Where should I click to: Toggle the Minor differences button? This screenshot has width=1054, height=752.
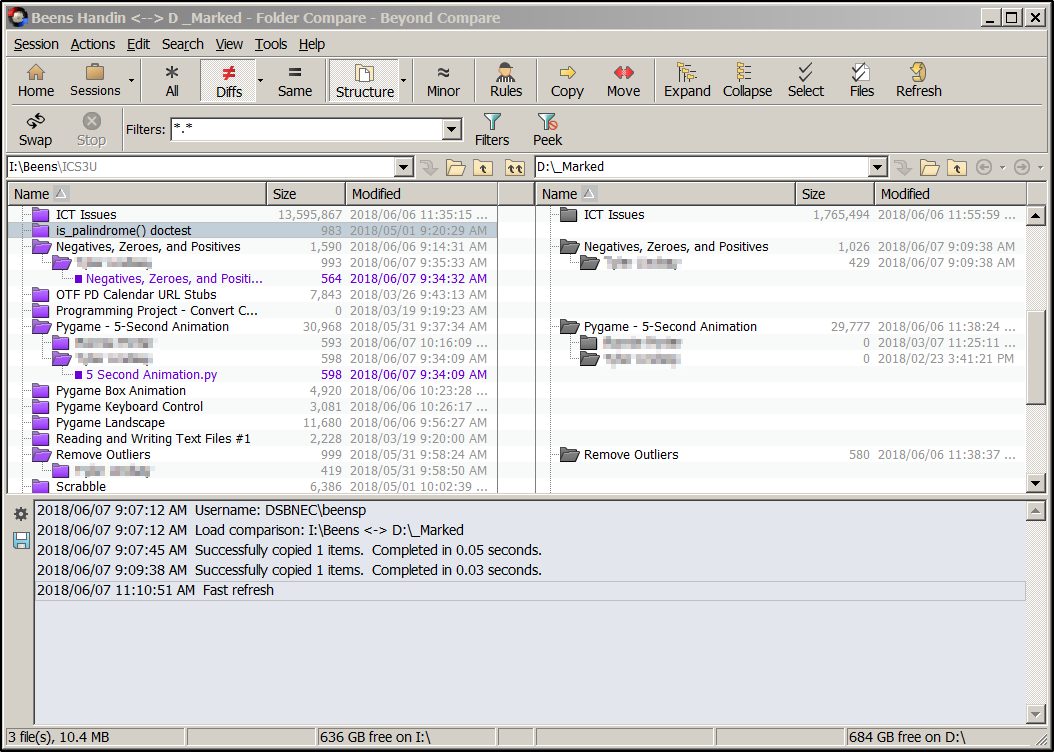[443, 81]
